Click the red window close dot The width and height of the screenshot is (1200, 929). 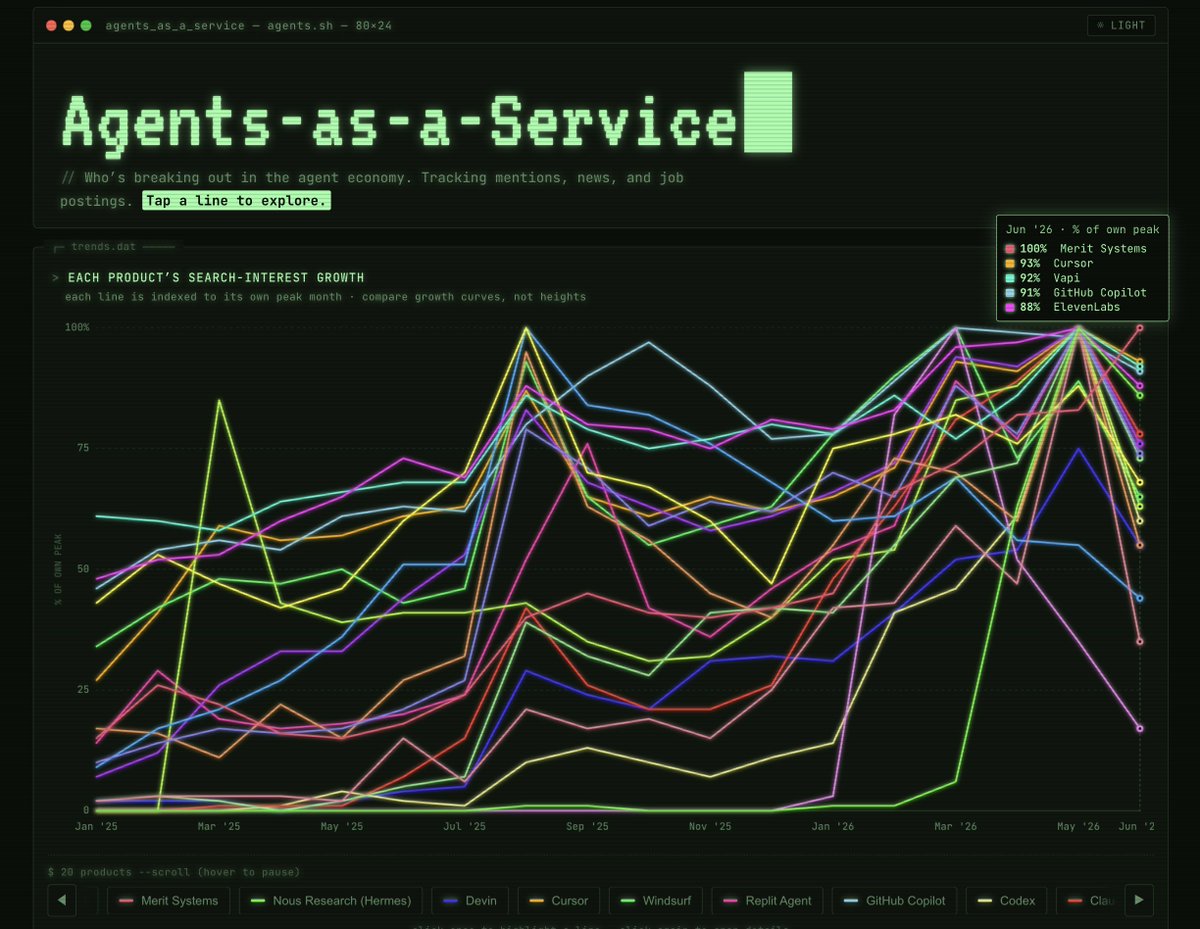coord(51,25)
